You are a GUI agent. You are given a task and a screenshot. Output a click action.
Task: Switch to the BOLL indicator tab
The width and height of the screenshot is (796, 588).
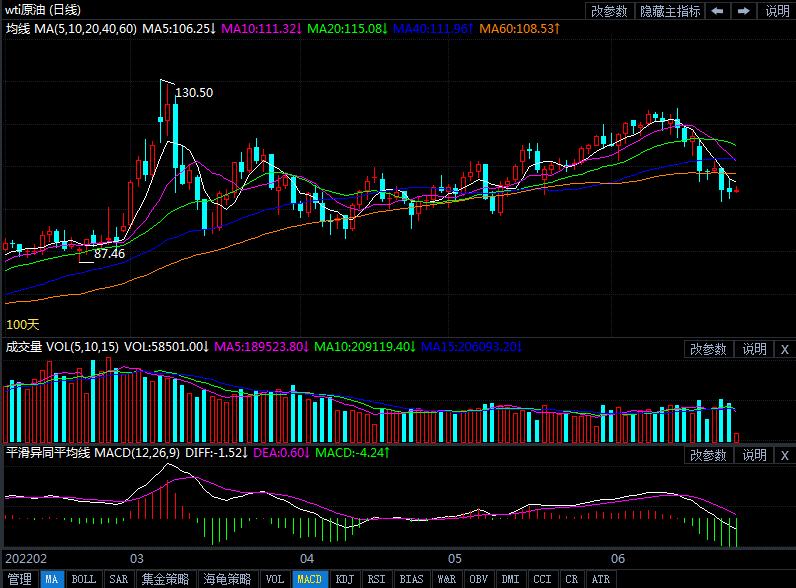[x=84, y=579]
